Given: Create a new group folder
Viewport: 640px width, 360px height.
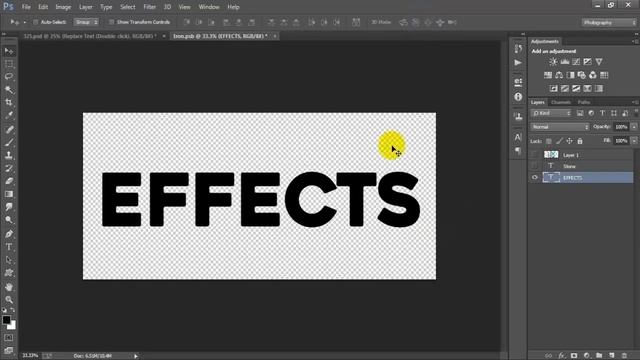Looking at the screenshot, I should click(599, 356).
